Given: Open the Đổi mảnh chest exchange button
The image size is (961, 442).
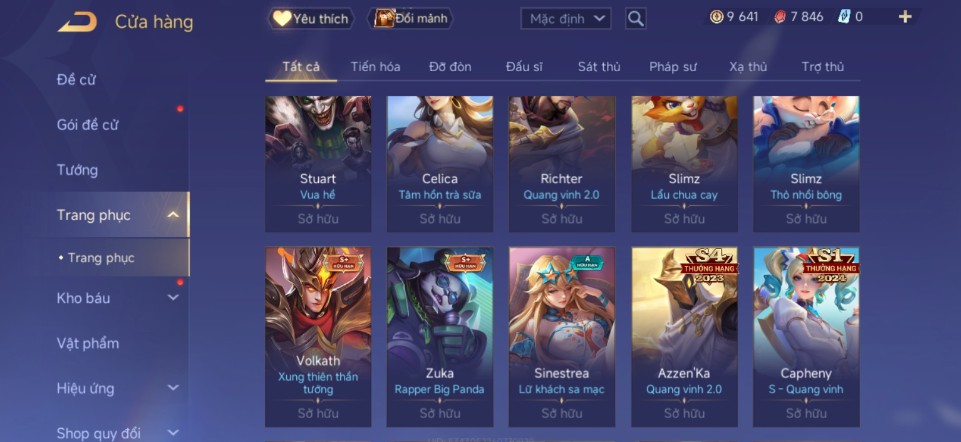Looking at the screenshot, I should (410, 18).
